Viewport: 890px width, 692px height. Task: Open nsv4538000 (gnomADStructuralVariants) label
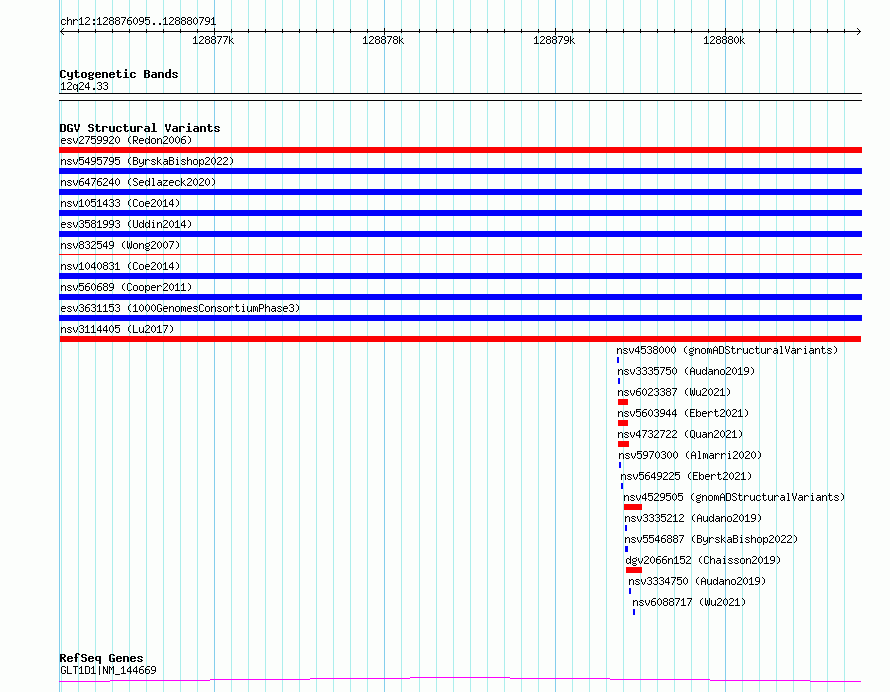pos(727,350)
